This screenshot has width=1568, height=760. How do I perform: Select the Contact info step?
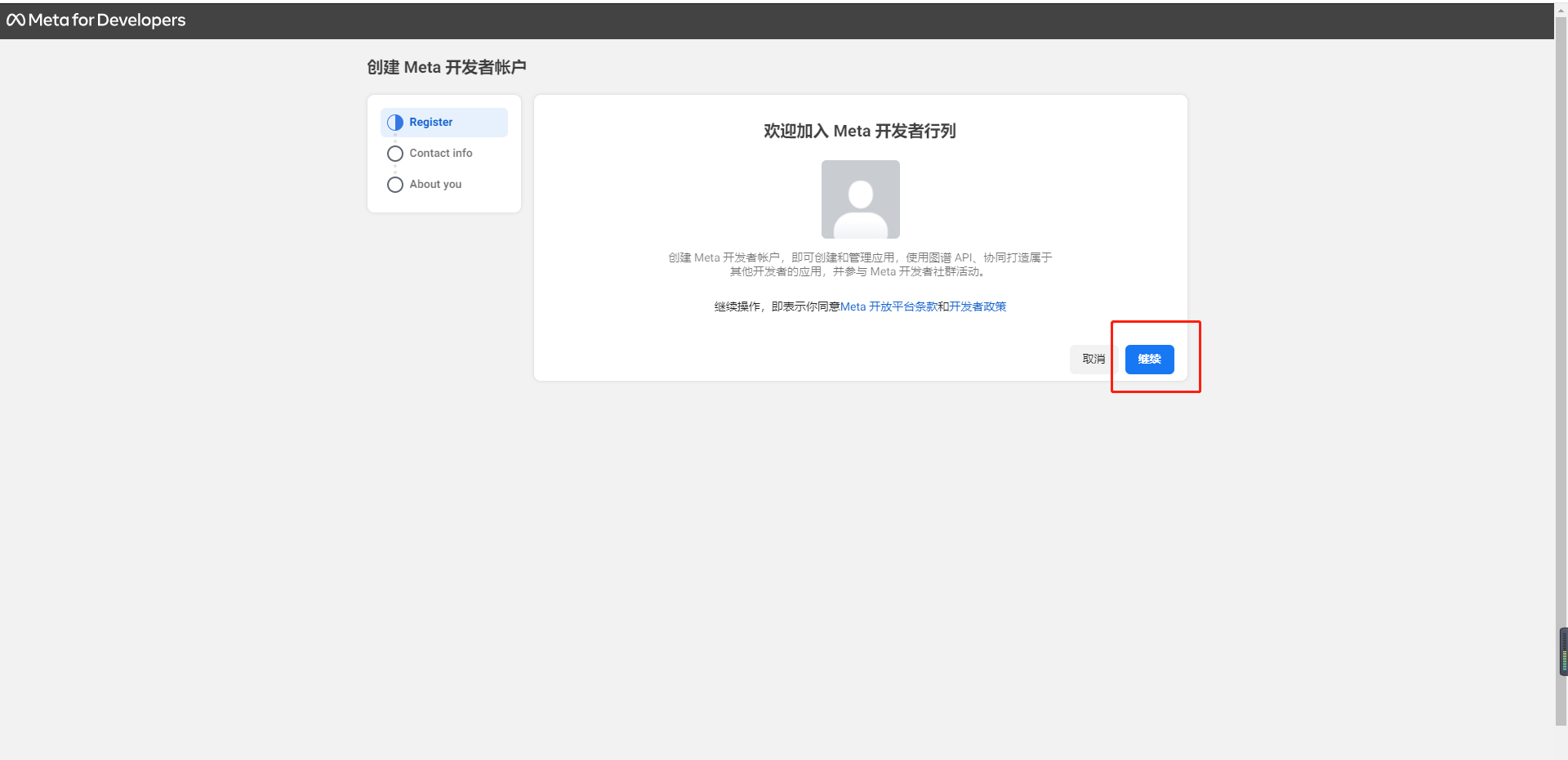443,154
